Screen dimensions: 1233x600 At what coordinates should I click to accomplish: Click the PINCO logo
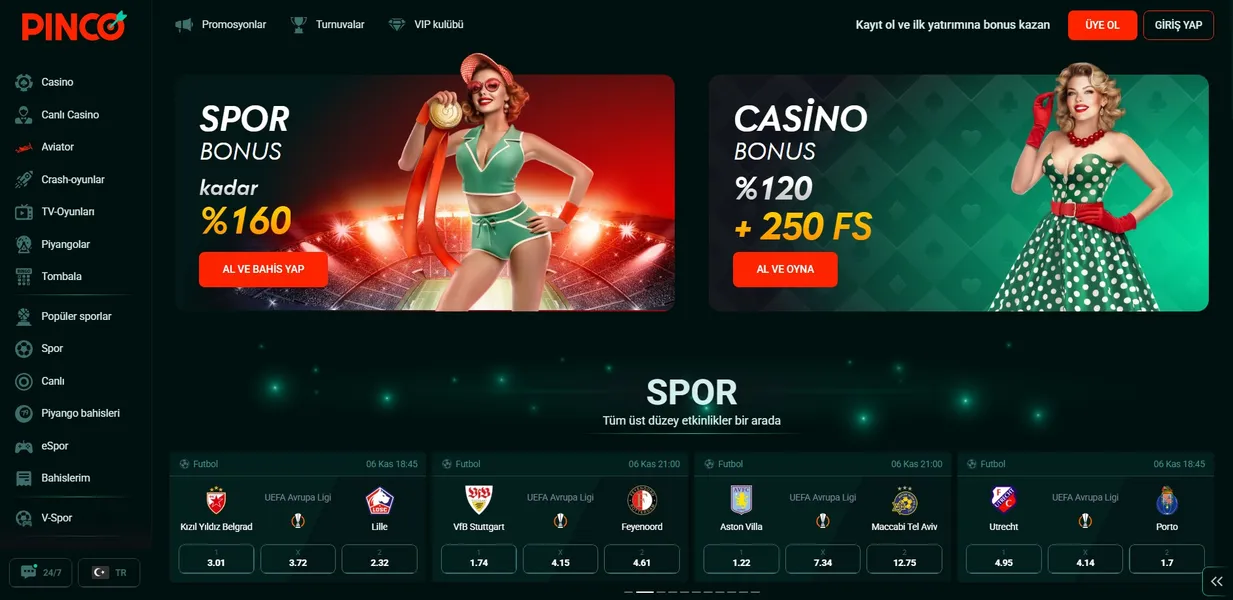pyautogui.click(x=74, y=25)
